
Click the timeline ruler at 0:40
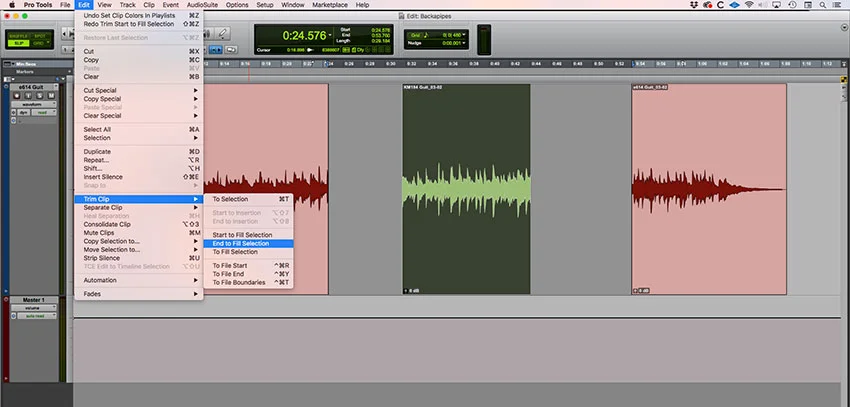point(495,64)
